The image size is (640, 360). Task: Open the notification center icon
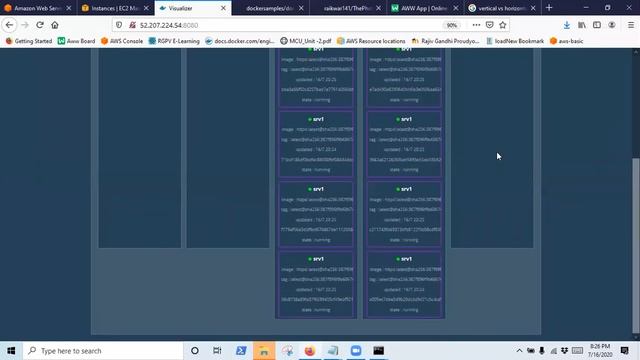[624, 351]
